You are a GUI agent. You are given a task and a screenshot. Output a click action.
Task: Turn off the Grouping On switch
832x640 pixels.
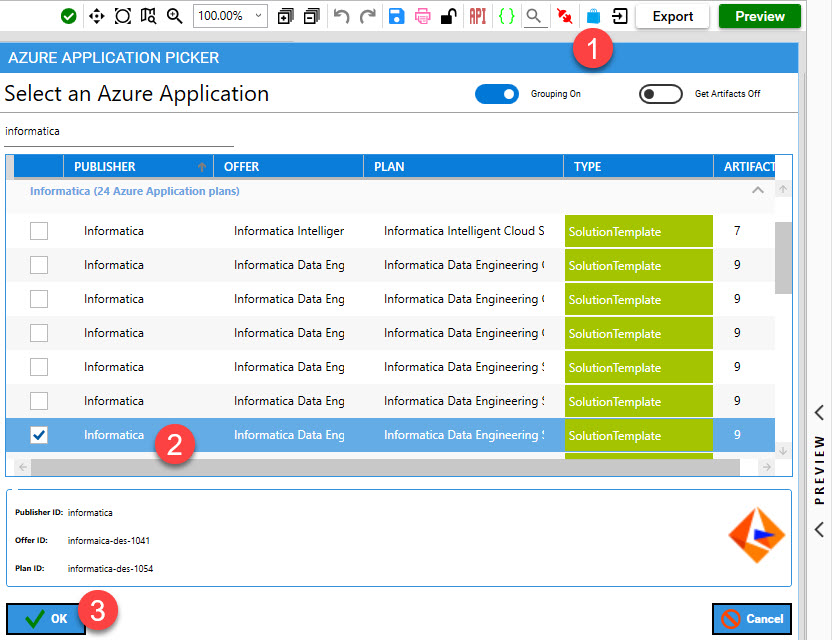pyautogui.click(x=497, y=94)
